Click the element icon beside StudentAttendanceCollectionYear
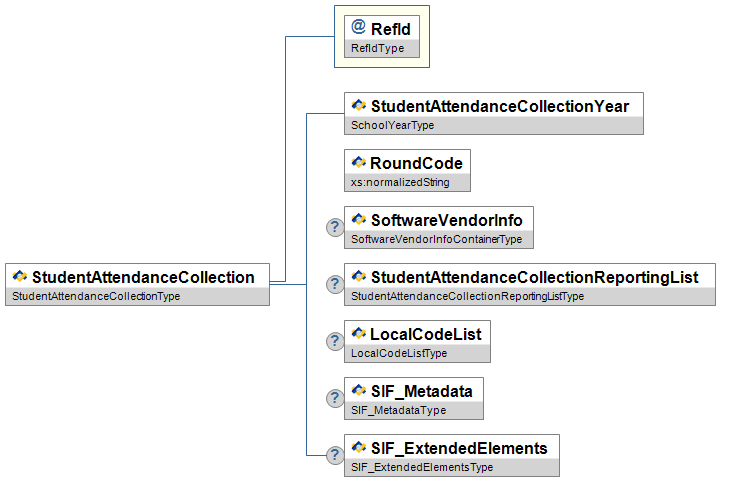Image resolution: width=738 pixels, height=481 pixels. point(358,105)
